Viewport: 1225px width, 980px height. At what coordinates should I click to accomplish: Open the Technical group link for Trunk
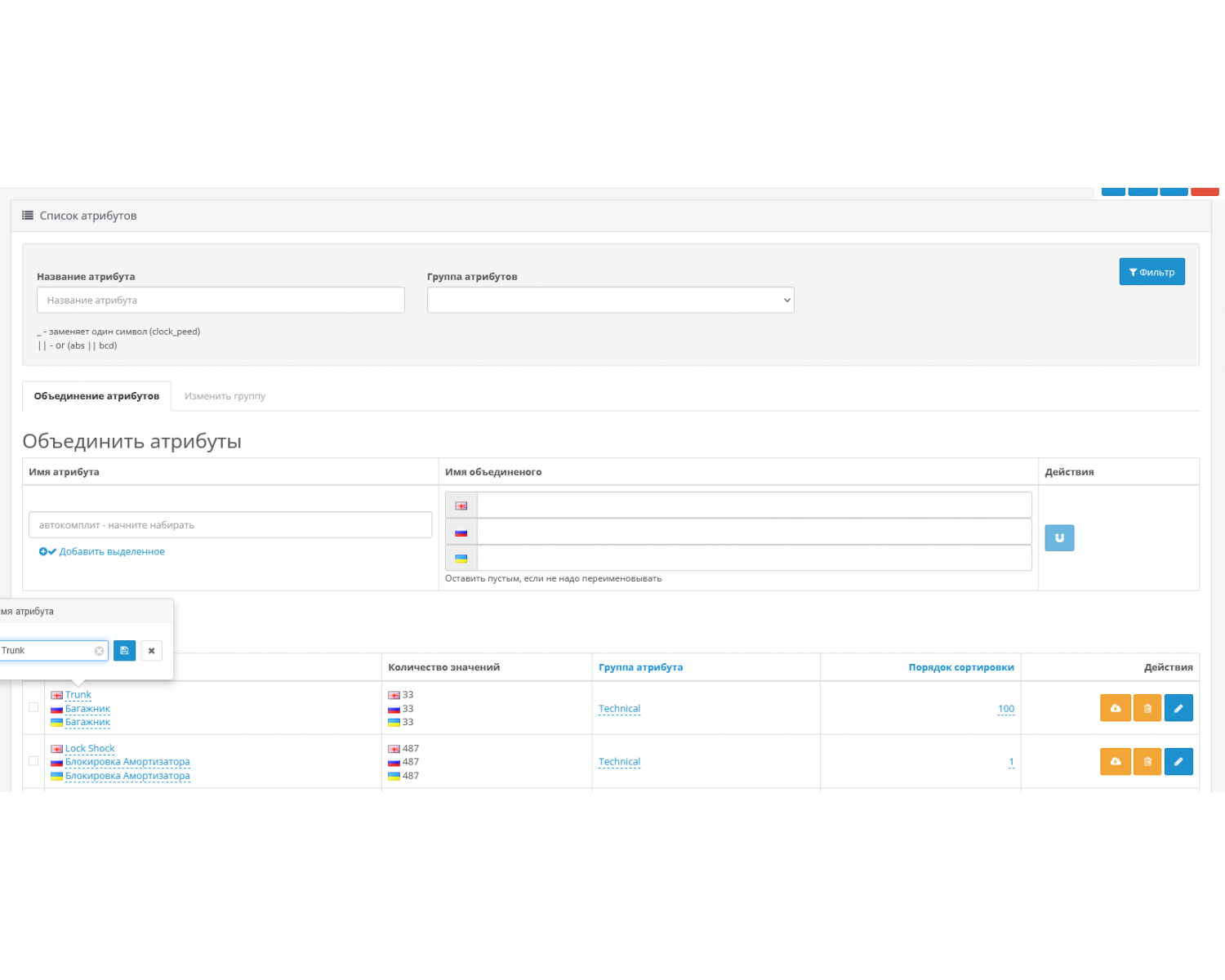coord(619,708)
